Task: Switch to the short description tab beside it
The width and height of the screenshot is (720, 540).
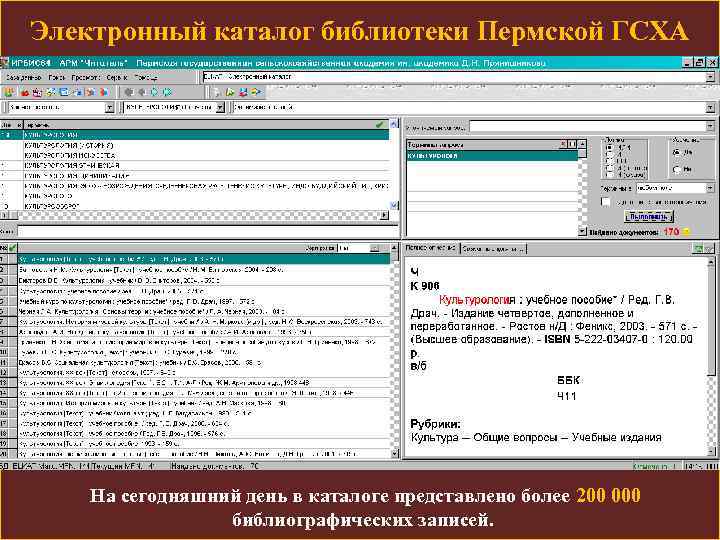Action: click(x=493, y=248)
